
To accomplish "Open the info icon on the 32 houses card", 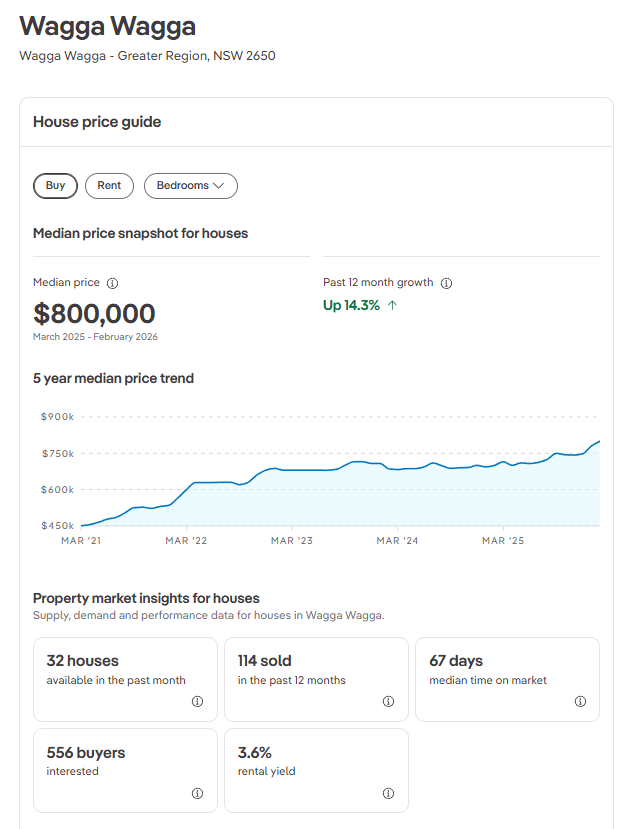I will [199, 701].
